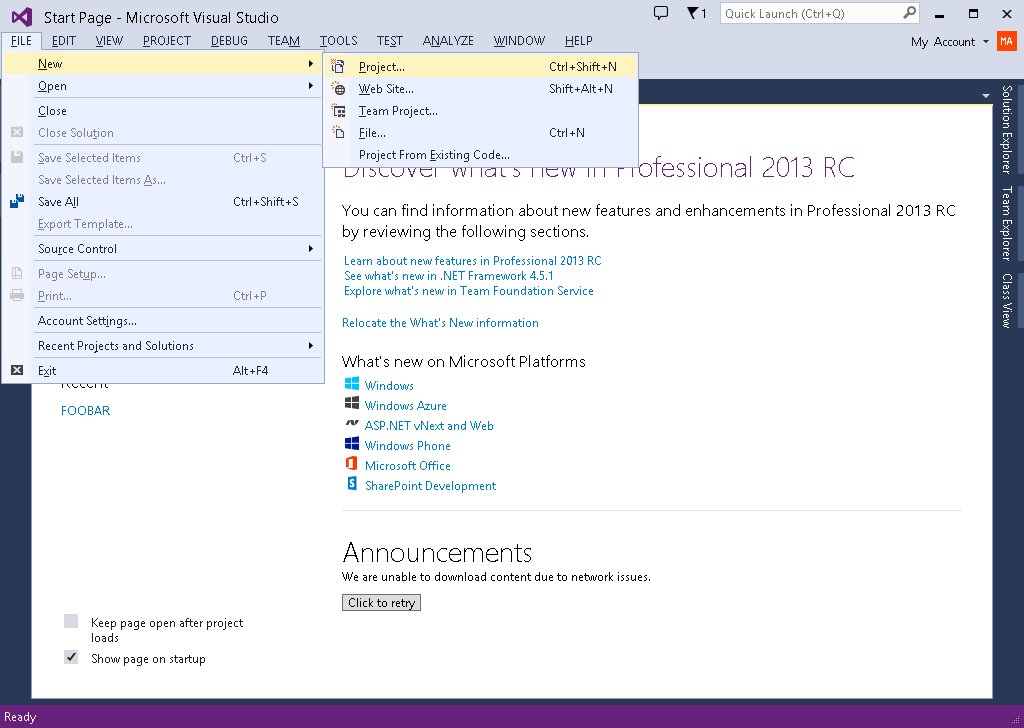
Task: Open the TOOLS menu
Action: pos(338,40)
